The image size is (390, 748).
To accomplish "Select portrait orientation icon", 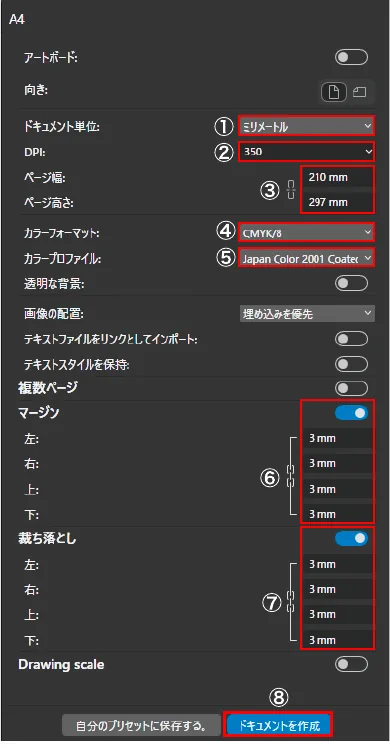I will (x=334, y=92).
